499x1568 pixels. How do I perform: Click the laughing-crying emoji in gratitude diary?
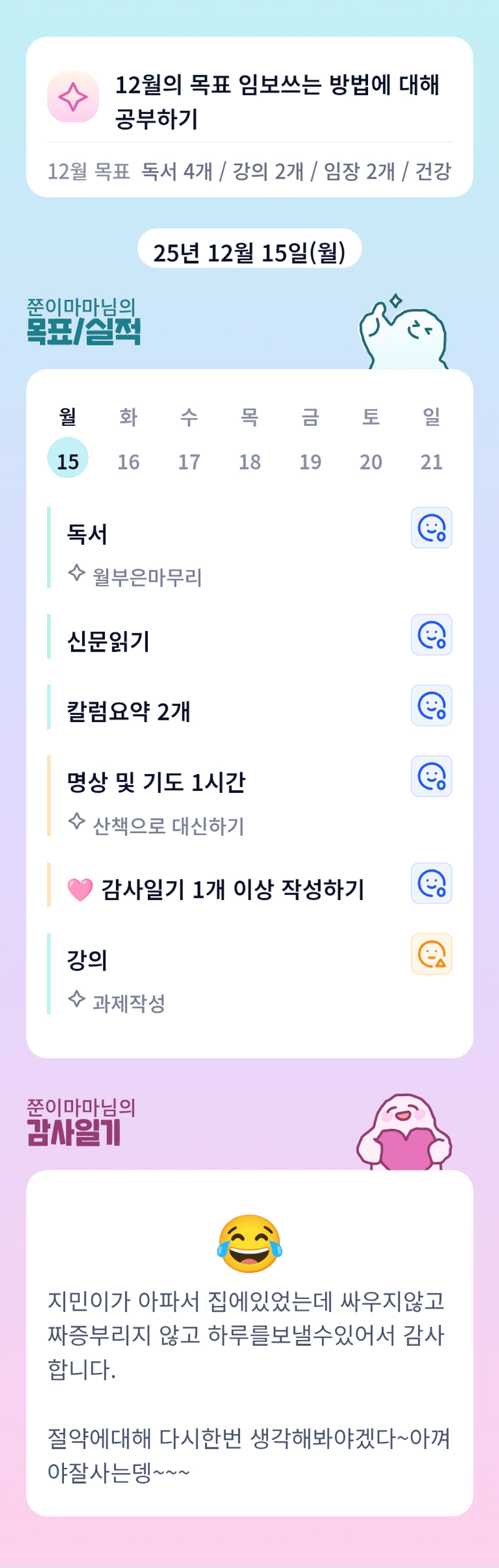pyautogui.click(x=250, y=1243)
